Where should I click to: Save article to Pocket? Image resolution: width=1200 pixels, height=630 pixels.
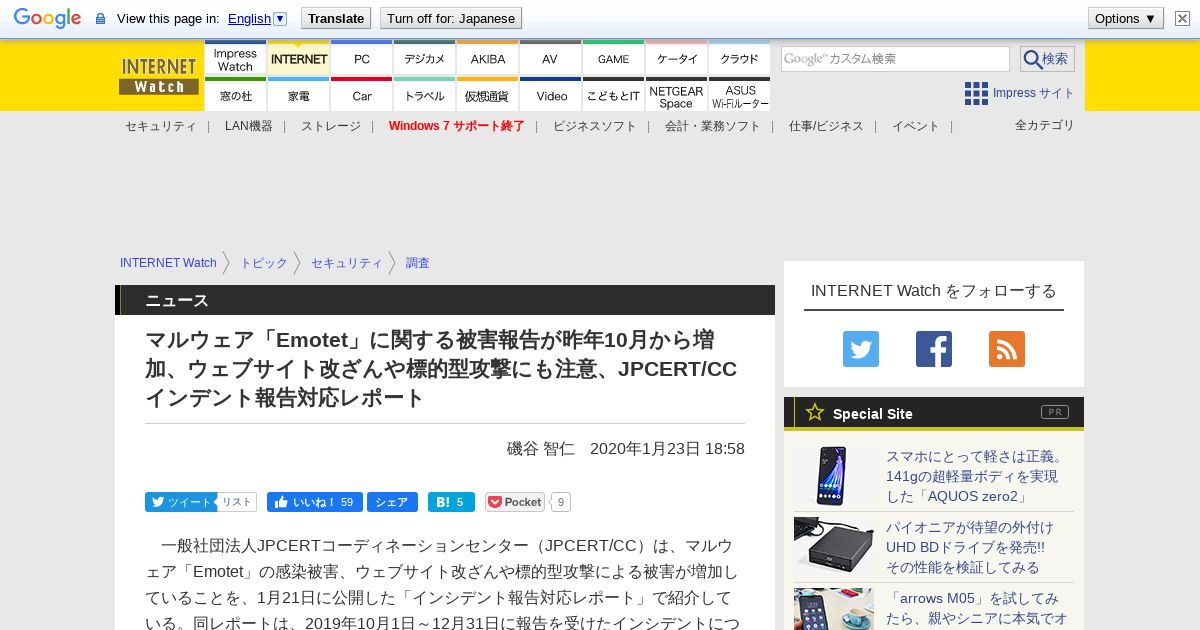coord(515,502)
